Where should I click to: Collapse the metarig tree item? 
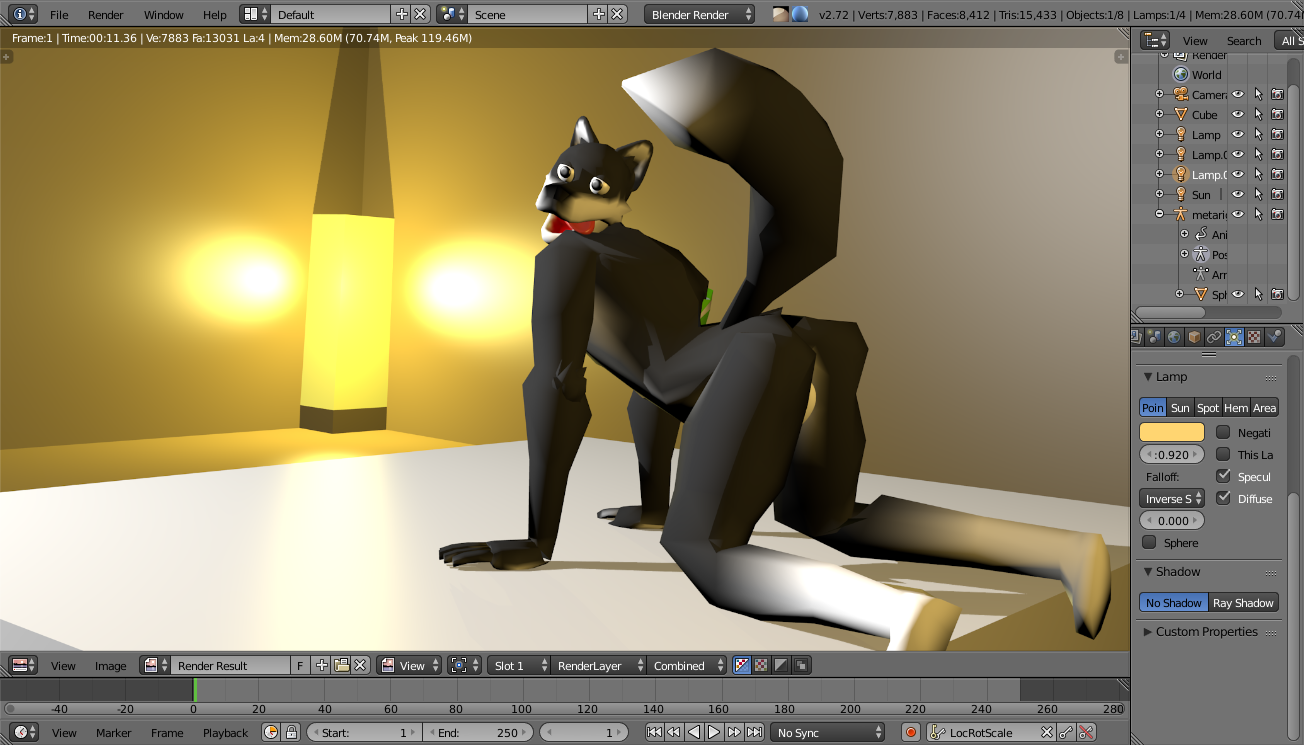coord(1160,215)
